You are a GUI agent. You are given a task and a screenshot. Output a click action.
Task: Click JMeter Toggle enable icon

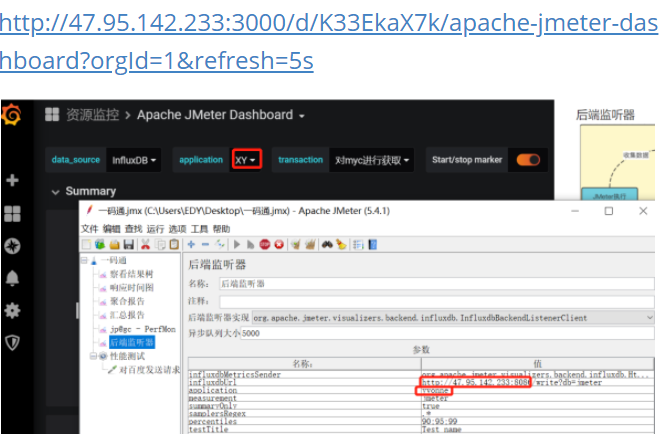tap(219, 244)
